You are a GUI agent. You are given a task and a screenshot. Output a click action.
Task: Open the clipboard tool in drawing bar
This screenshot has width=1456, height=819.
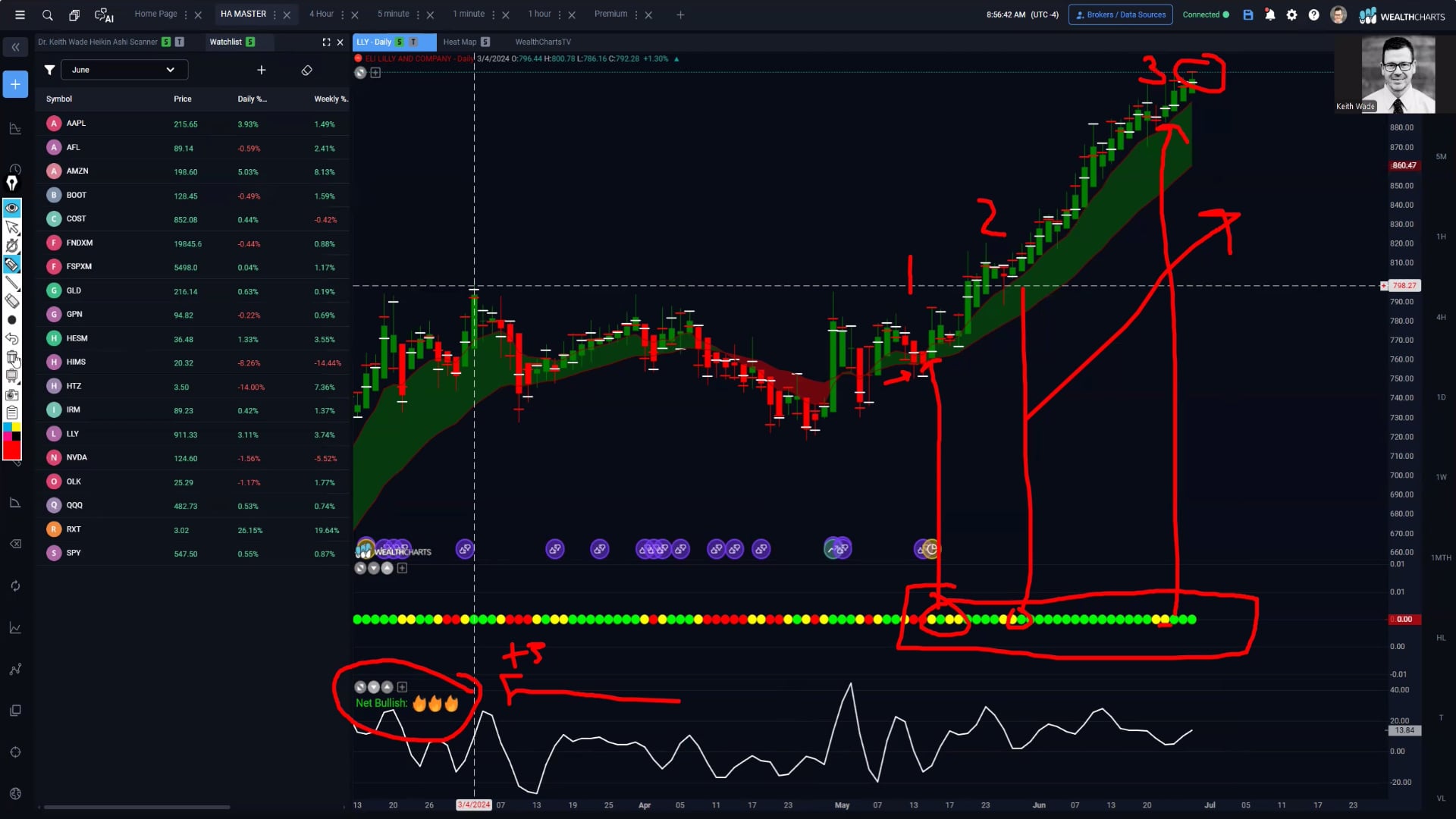tap(12, 413)
